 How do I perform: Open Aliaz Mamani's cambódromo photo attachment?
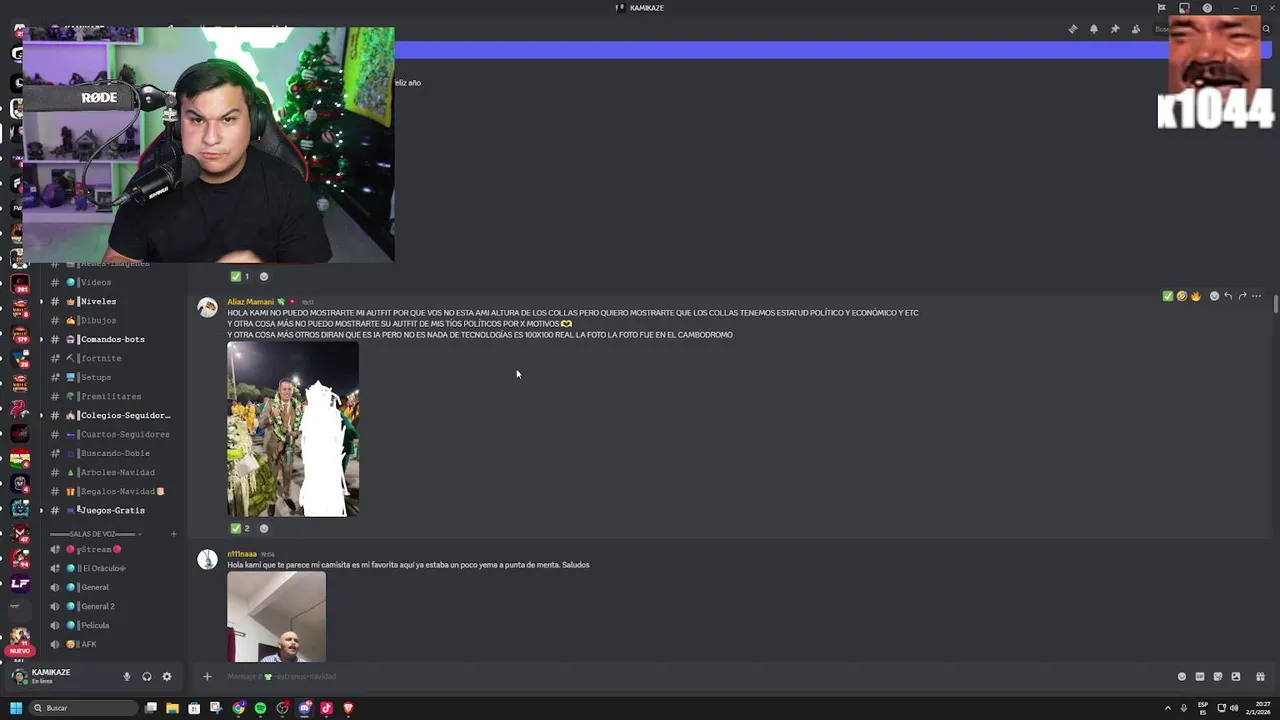(293, 429)
